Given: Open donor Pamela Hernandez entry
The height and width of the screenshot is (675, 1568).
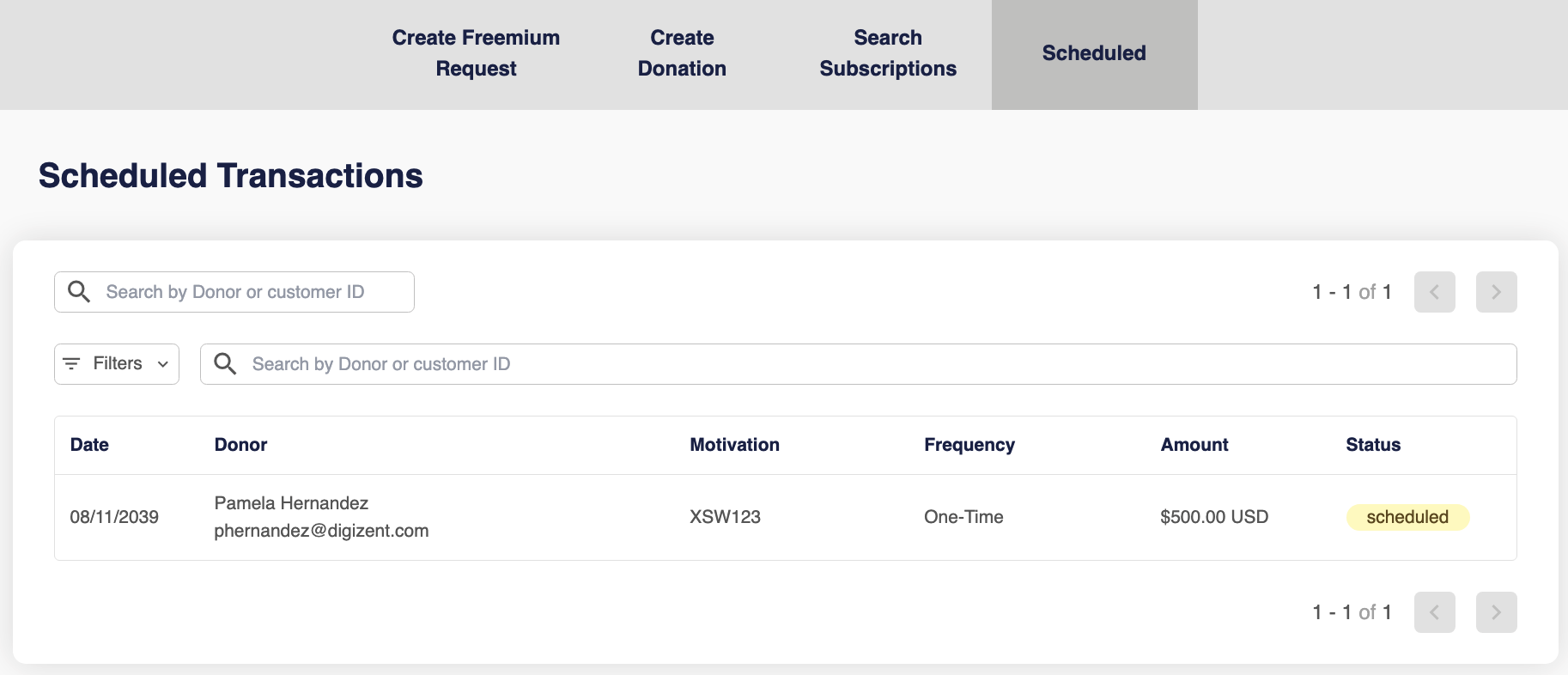Looking at the screenshot, I should (291, 503).
